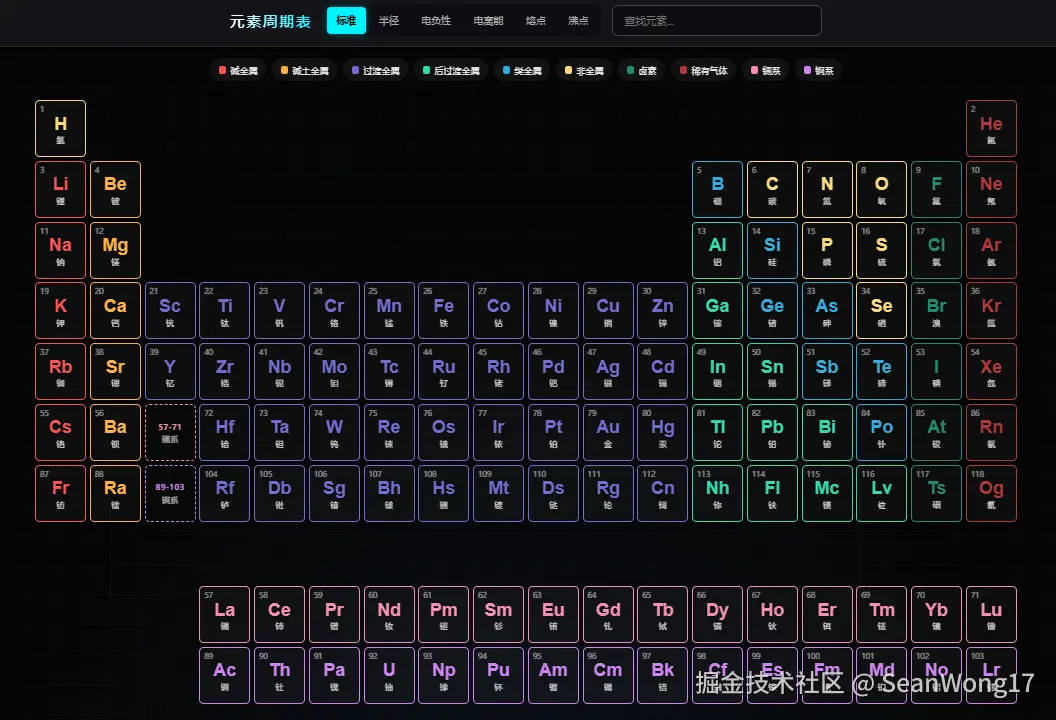
Task: Select the mercury (Hg) element cell
Action: coord(663,432)
